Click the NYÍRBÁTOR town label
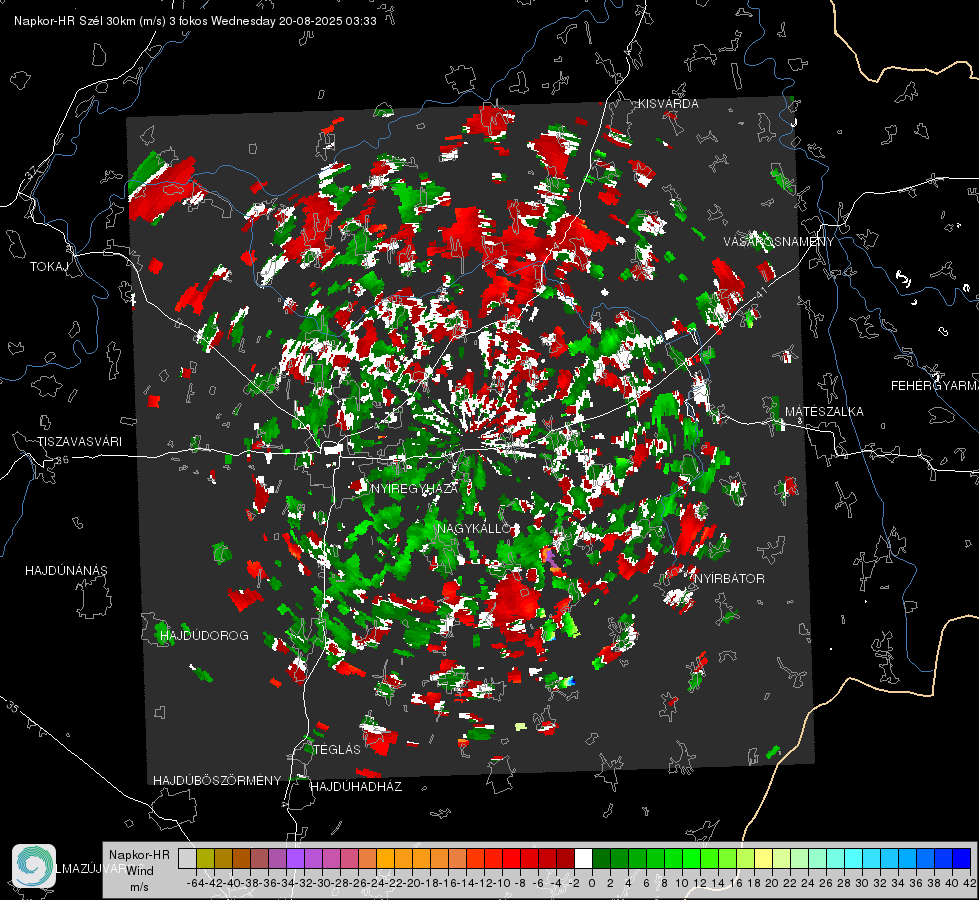The image size is (979, 900). pyautogui.click(x=729, y=579)
